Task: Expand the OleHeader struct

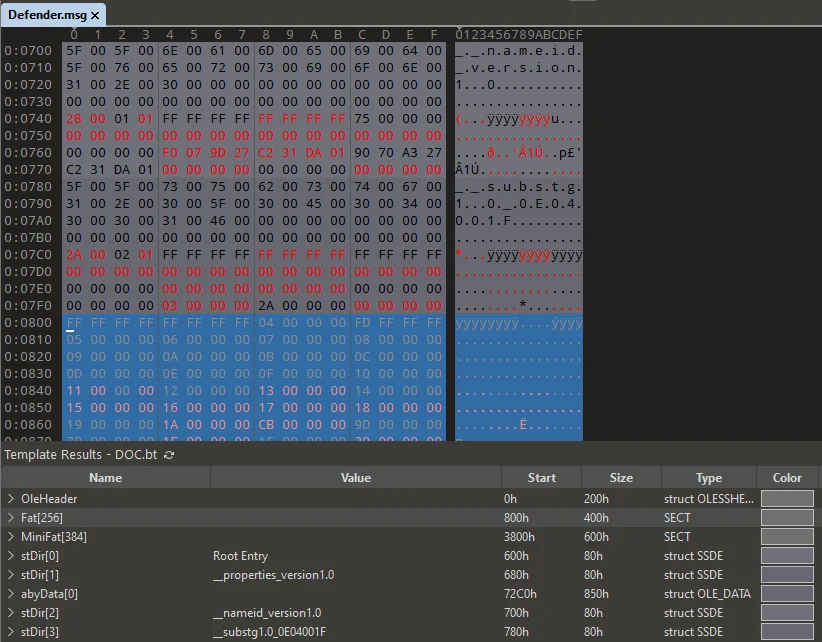Action: [x=10, y=498]
